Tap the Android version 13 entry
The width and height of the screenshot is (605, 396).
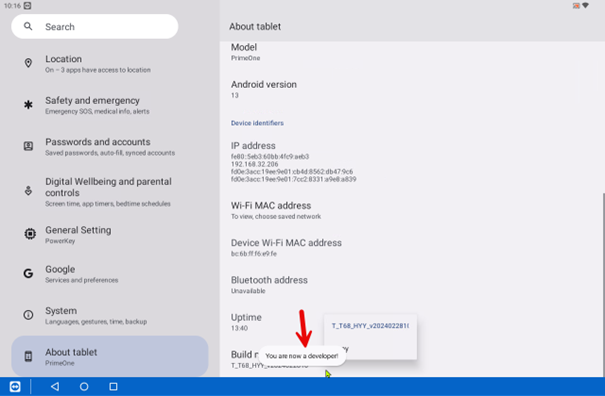[411, 89]
